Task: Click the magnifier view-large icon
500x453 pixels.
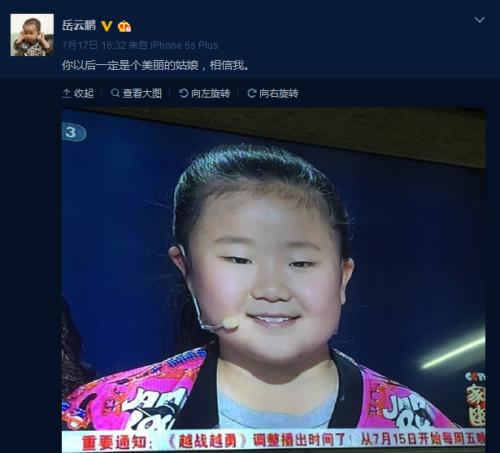Action: pos(115,93)
